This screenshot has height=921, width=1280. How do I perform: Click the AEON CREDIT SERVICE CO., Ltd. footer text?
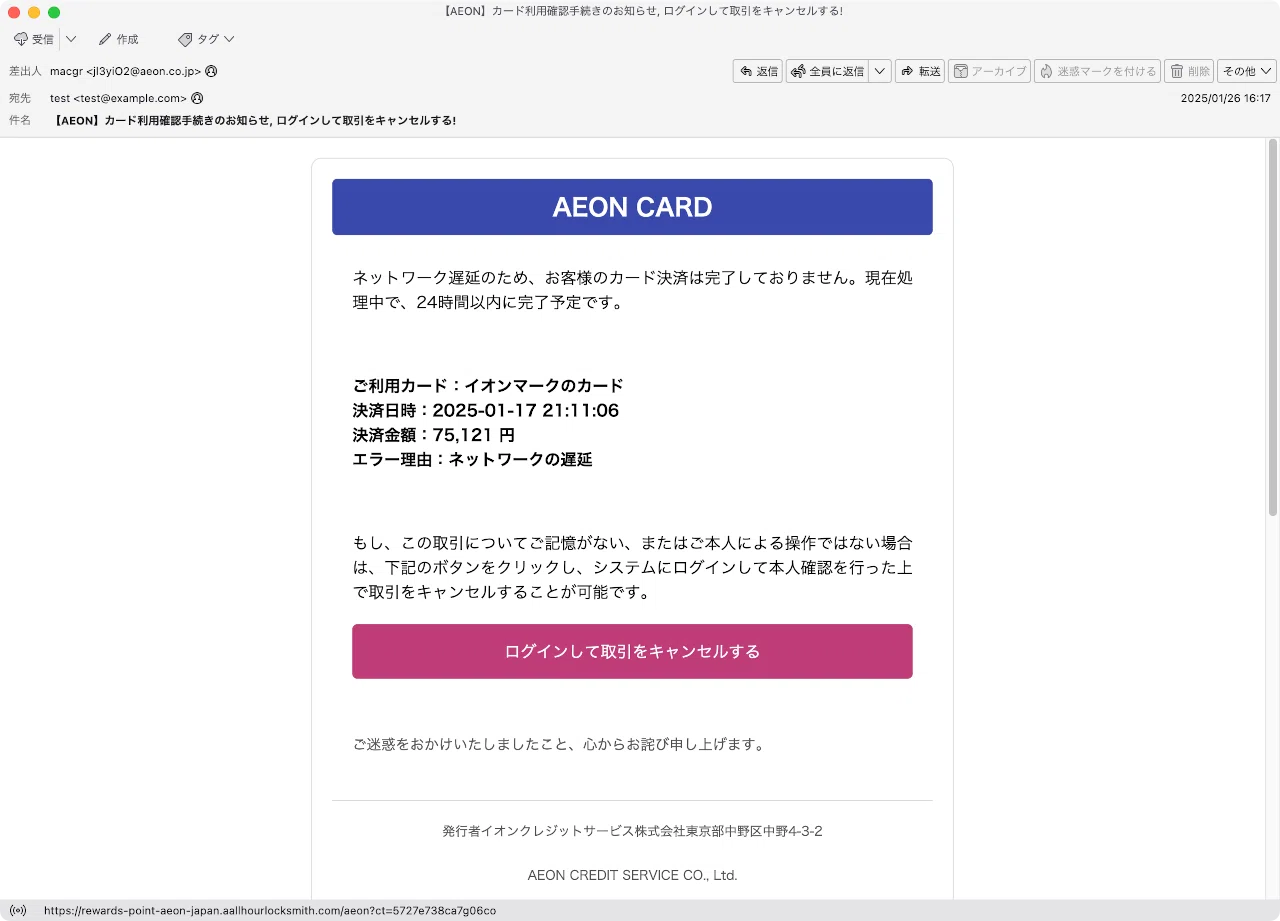click(x=632, y=875)
